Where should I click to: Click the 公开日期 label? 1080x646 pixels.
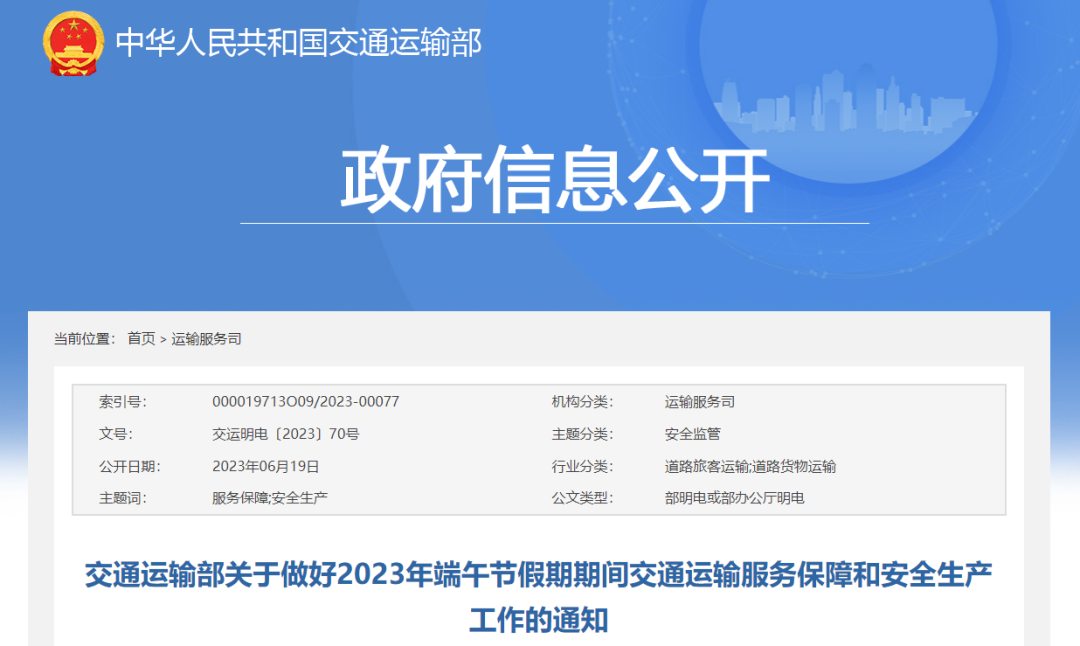(129, 466)
